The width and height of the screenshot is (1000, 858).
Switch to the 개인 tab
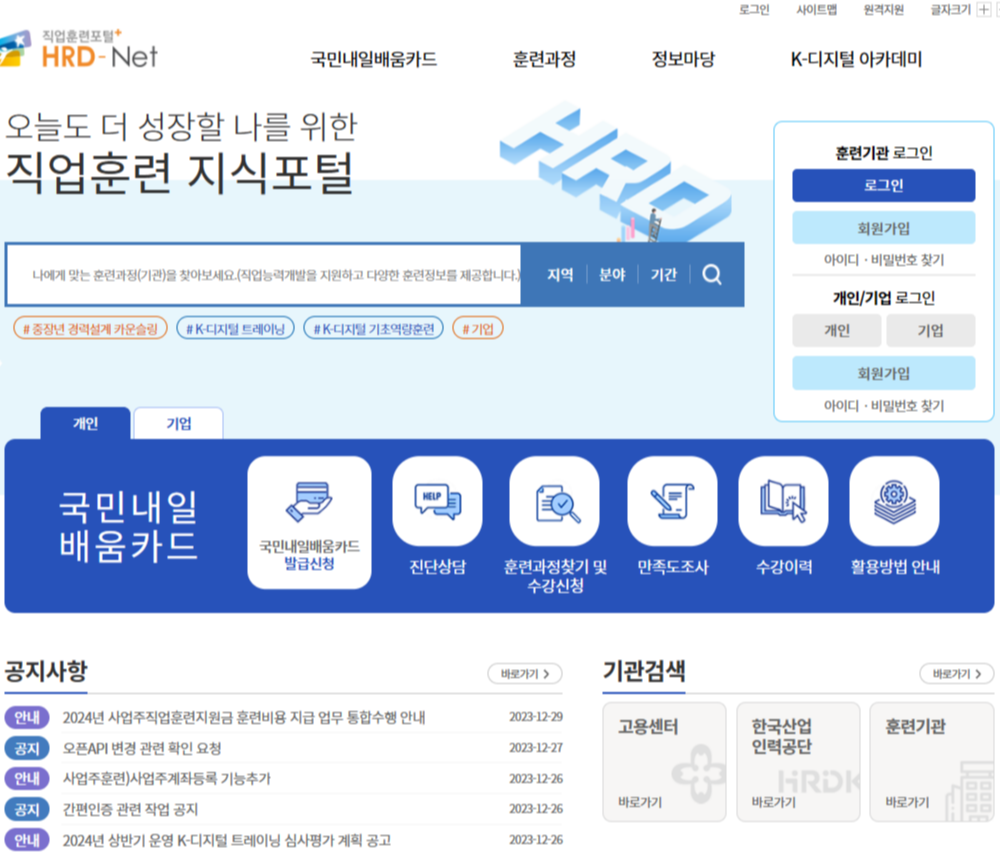[85, 423]
